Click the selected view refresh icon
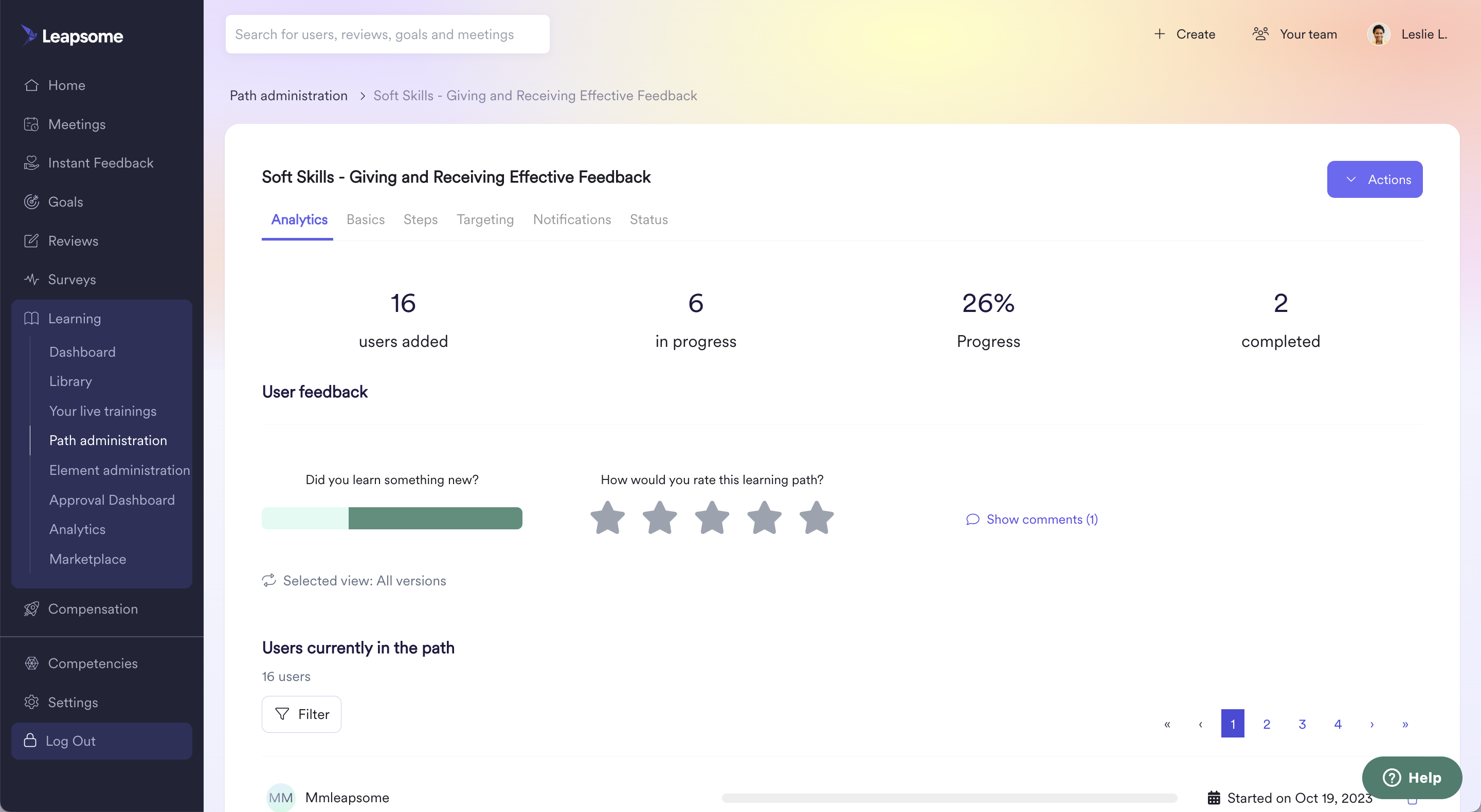Image resolution: width=1481 pixels, height=812 pixels. (269, 580)
